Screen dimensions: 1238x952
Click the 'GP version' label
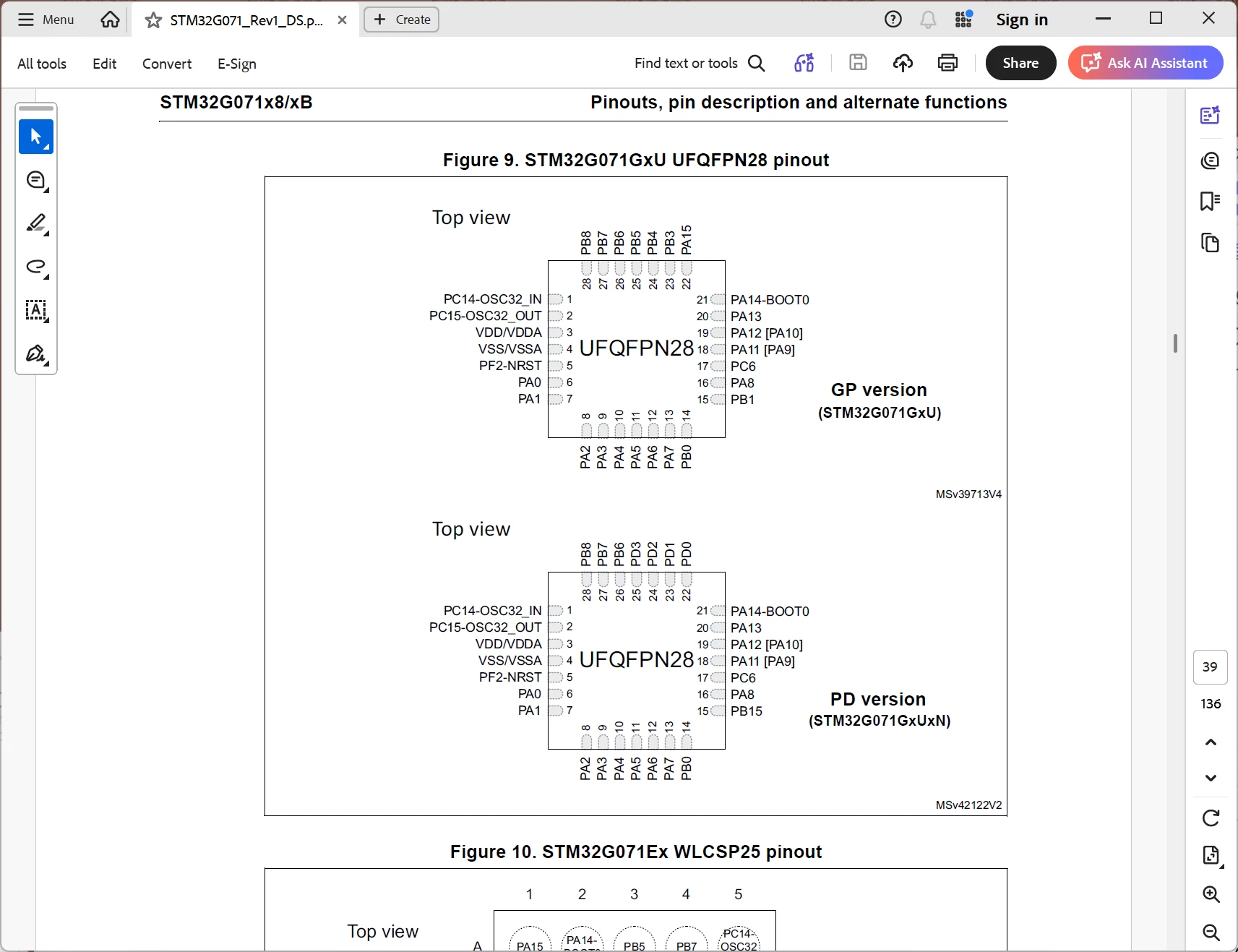pos(879,390)
